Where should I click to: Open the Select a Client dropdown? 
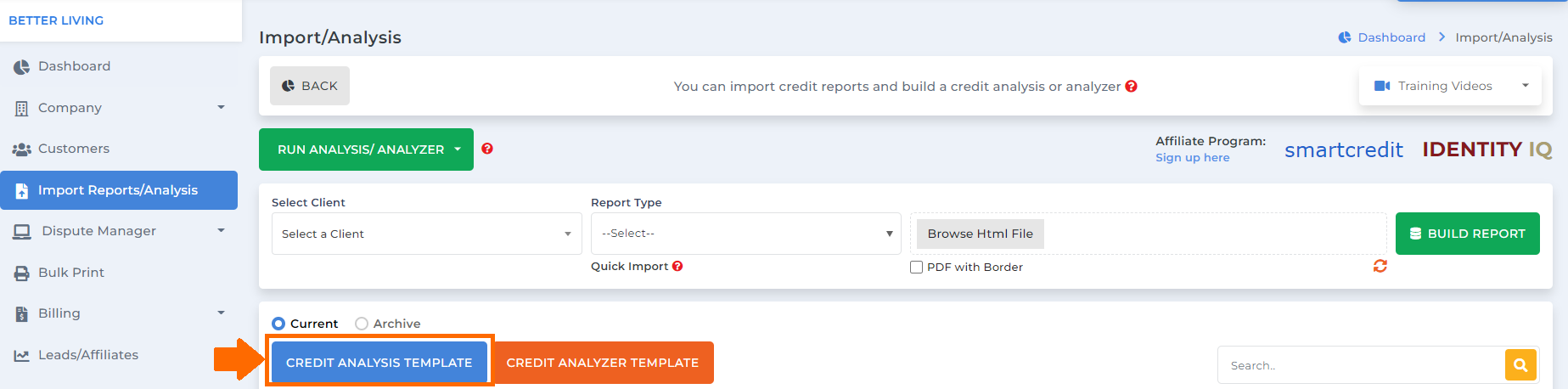(x=426, y=234)
